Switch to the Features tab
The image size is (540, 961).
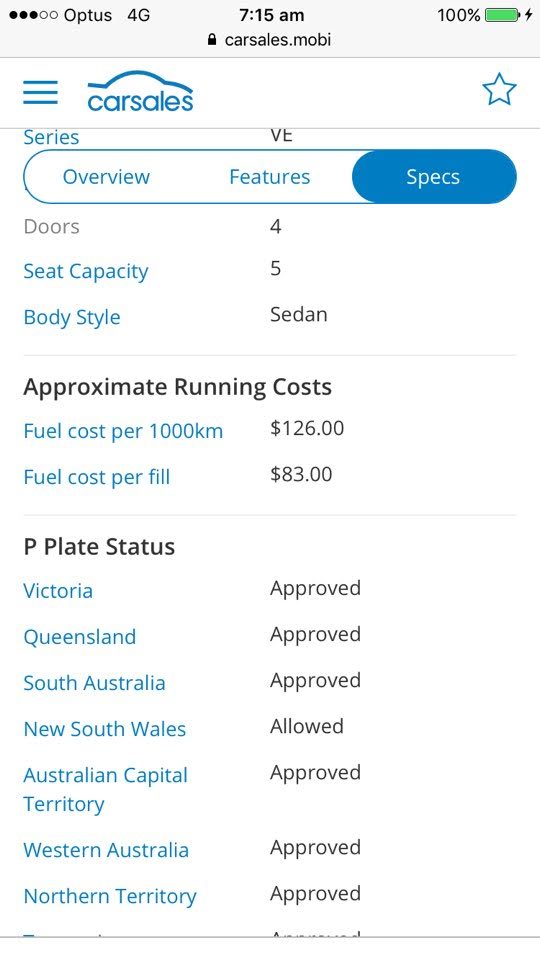pyautogui.click(x=270, y=177)
